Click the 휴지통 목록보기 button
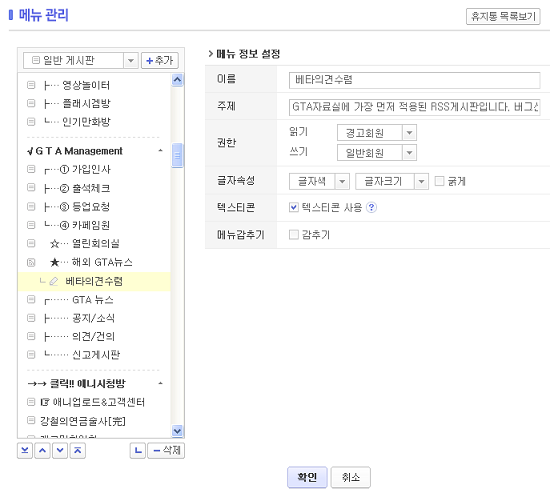 [503, 16]
